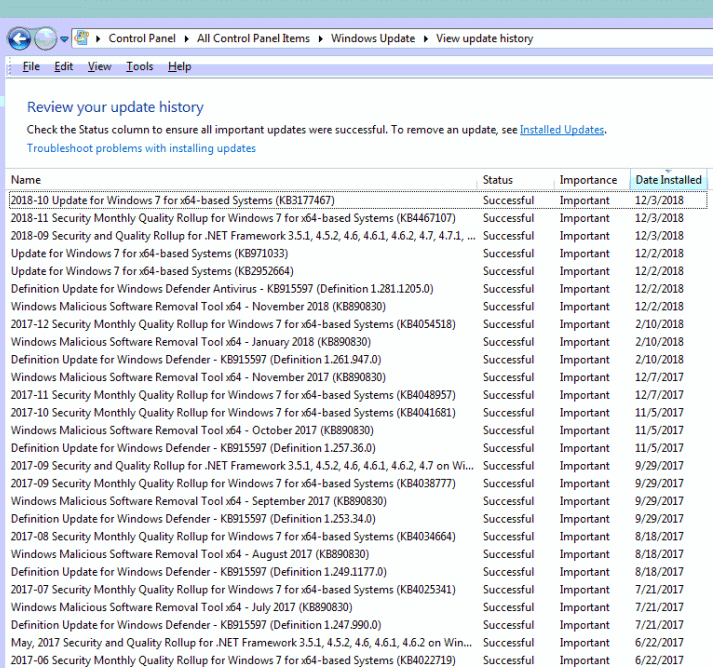The height and width of the screenshot is (668, 713).
Task: Select Defender Definition 1.253.34.0 row
Action: 357,519
